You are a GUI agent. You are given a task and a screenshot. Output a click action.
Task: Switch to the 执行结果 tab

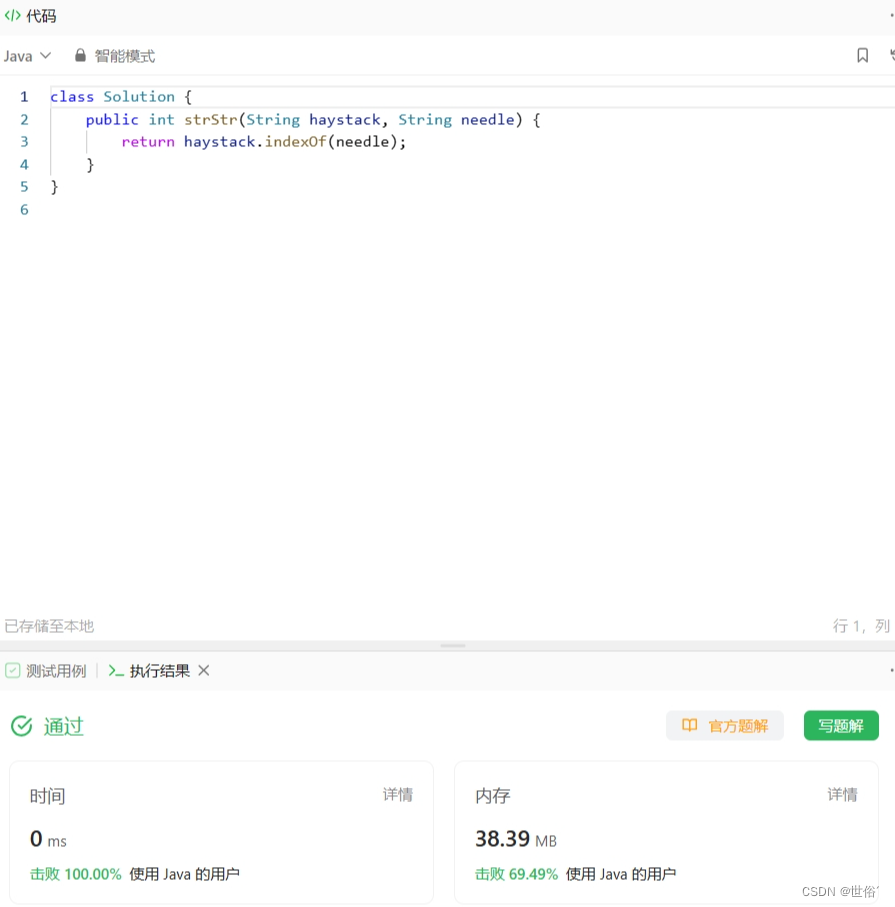[160, 671]
